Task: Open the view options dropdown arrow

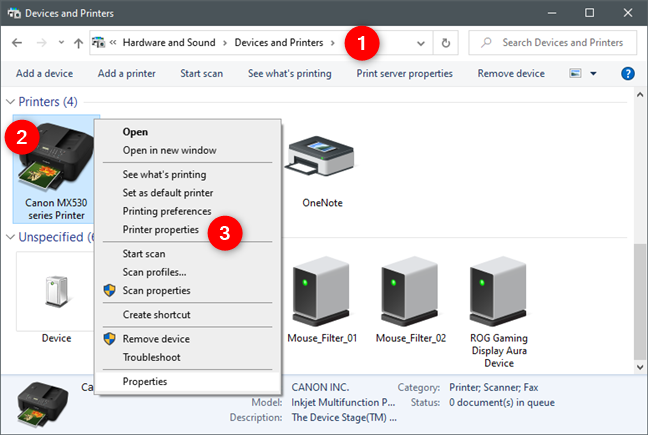Action: click(x=593, y=74)
